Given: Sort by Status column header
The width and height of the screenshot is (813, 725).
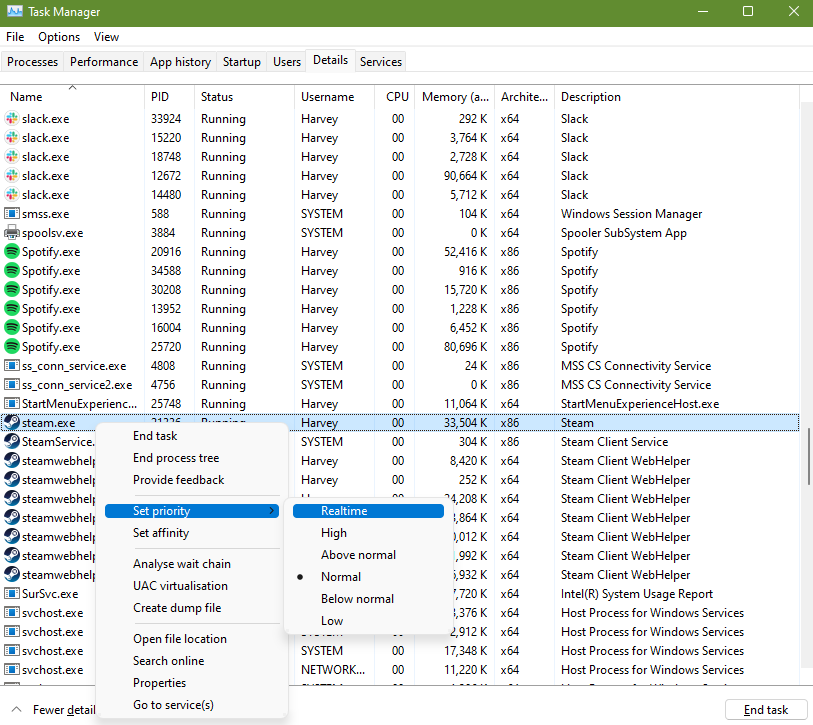Looking at the screenshot, I should click(244, 97).
